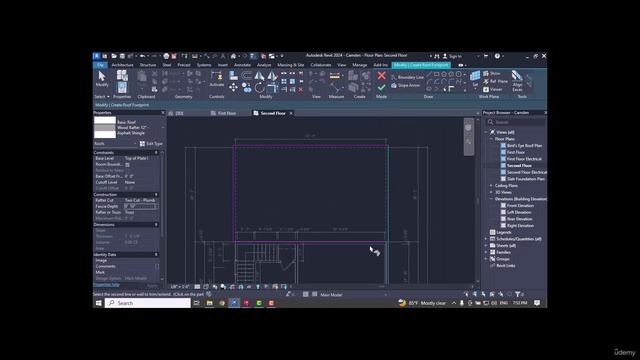Viewport: 640px width, 360px height.
Task: Select the Trim/Extend to Corner tool
Action: tap(272, 87)
